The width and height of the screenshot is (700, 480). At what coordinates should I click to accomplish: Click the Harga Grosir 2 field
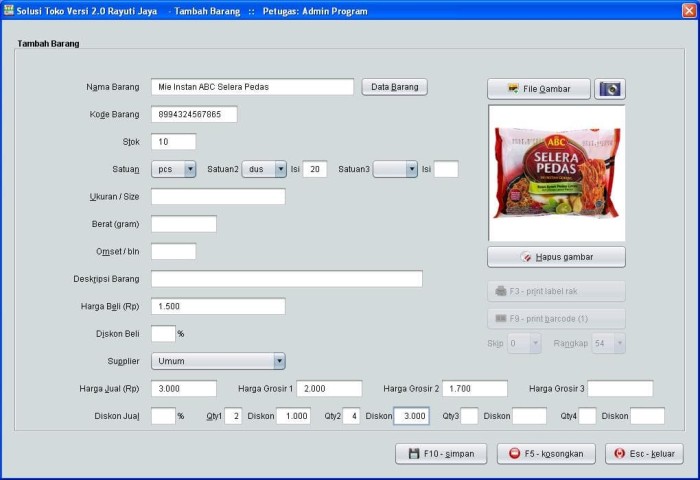[x=475, y=388]
